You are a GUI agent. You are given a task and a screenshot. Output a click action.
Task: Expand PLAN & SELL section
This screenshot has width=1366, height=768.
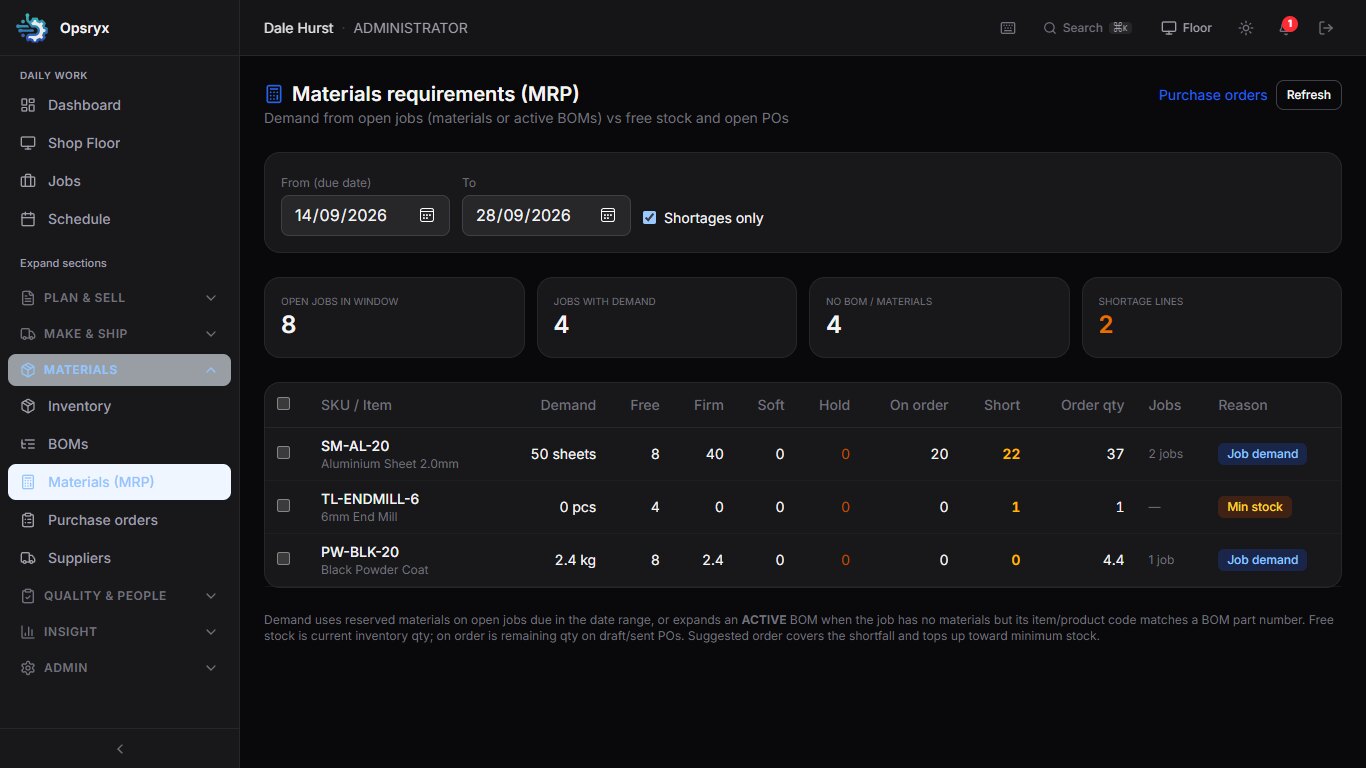(x=119, y=298)
